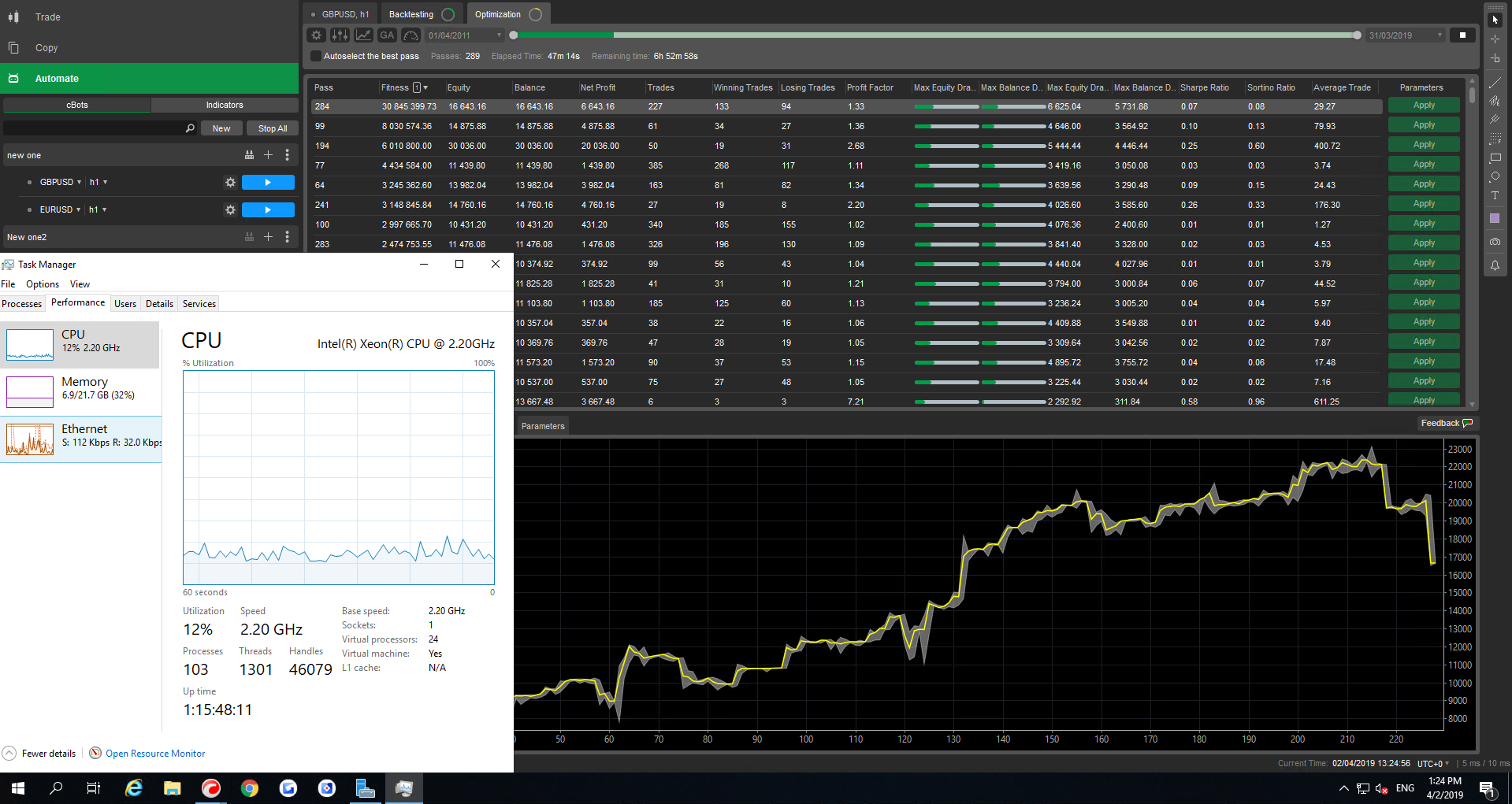Select the text drawing tool

pos(1495,196)
